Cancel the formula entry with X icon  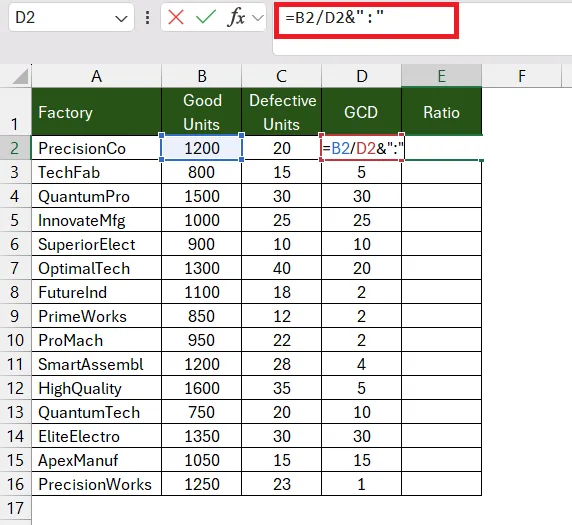click(x=176, y=17)
